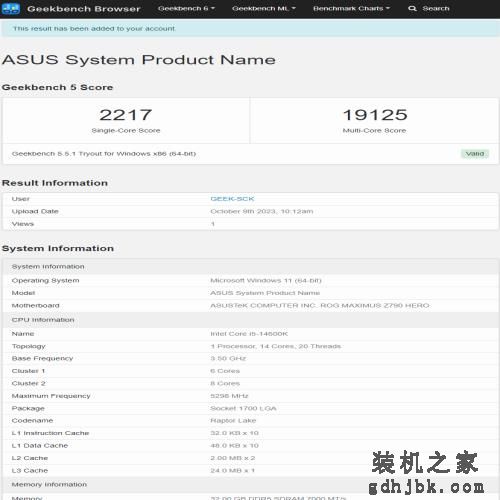Viewport: 500px width, 500px height.
Task: Click the Search magnifier icon
Action: tap(412, 9)
